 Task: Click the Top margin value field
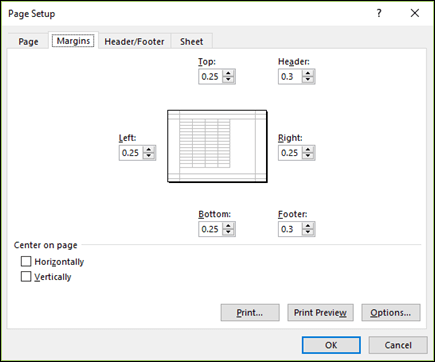[x=211, y=77]
